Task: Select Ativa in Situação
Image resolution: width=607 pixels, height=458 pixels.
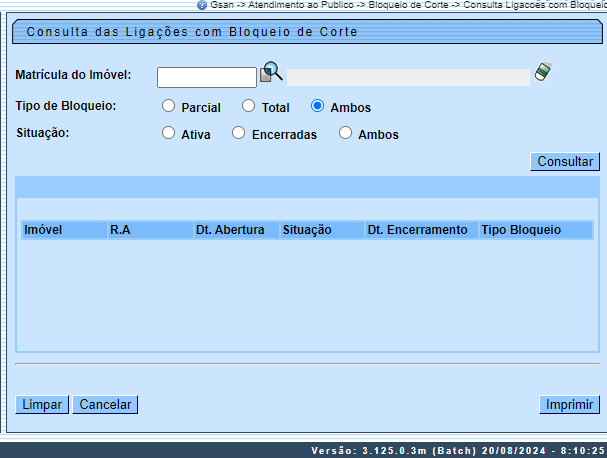Action: pos(168,134)
